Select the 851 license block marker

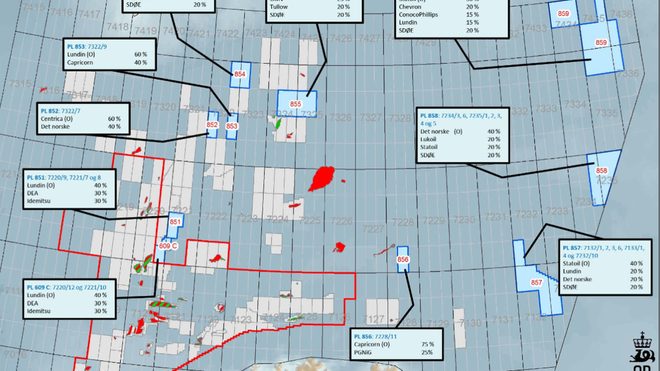pos(175,222)
